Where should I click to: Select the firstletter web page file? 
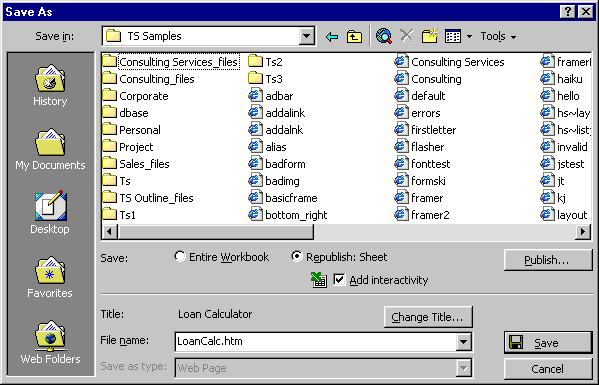point(425,130)
